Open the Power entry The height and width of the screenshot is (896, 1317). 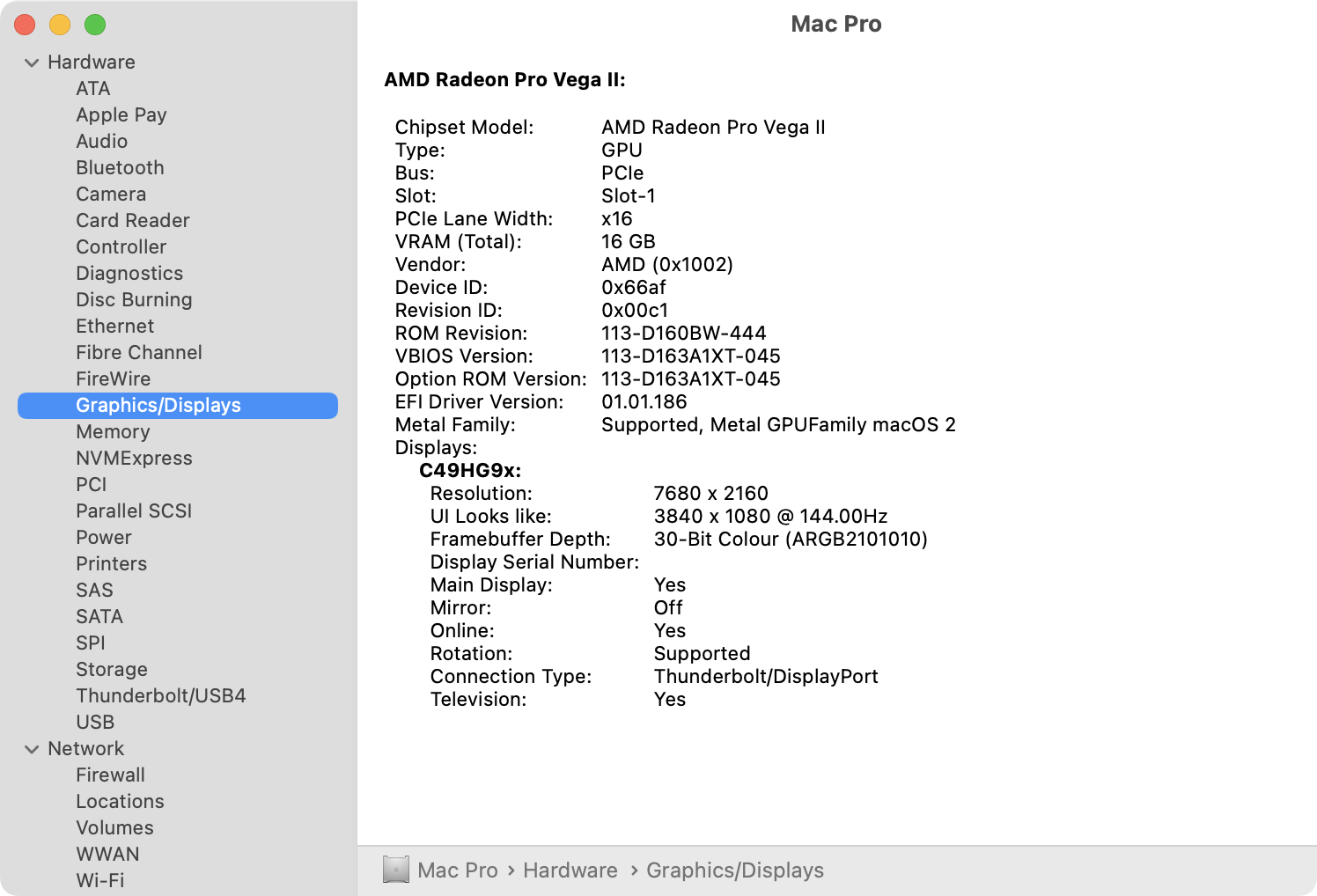(104, 538)
